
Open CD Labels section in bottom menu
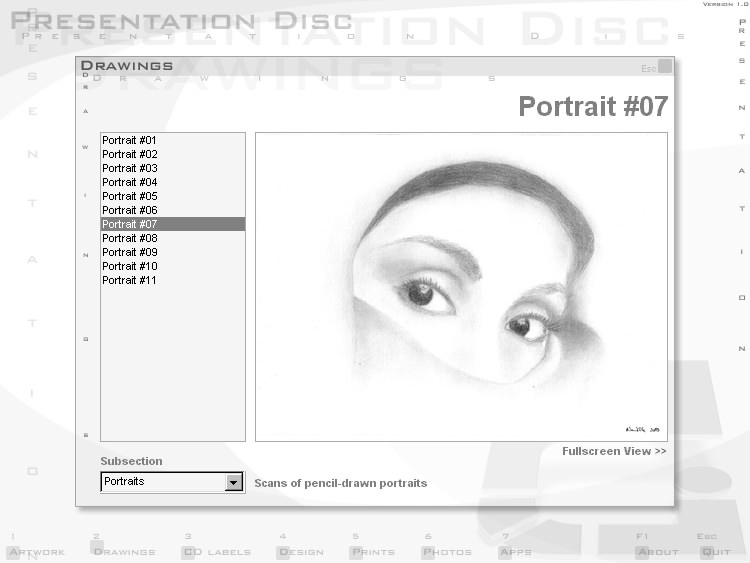[x=217, y=552]
